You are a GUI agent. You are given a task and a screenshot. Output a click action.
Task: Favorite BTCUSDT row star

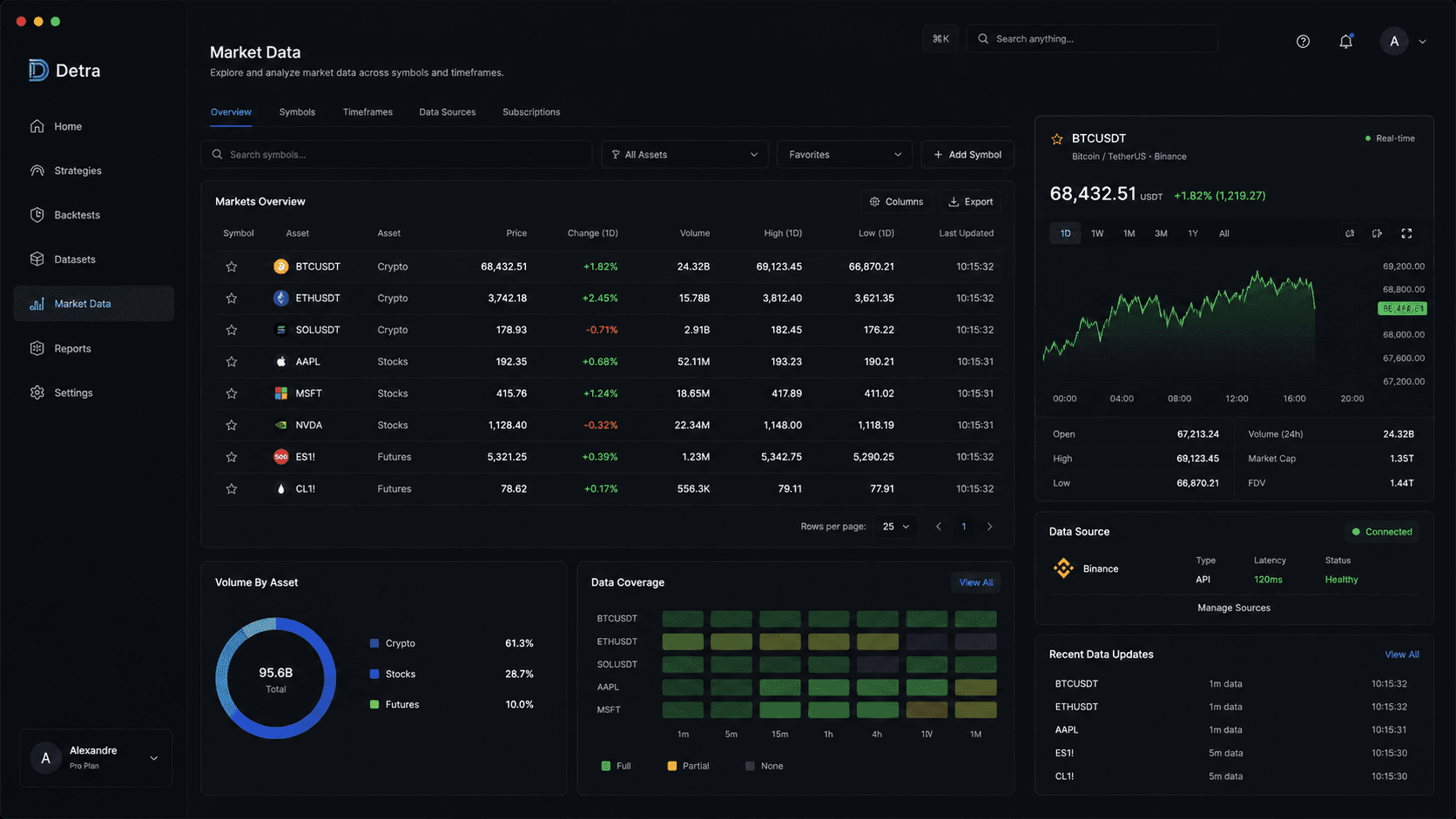point(232,266)
